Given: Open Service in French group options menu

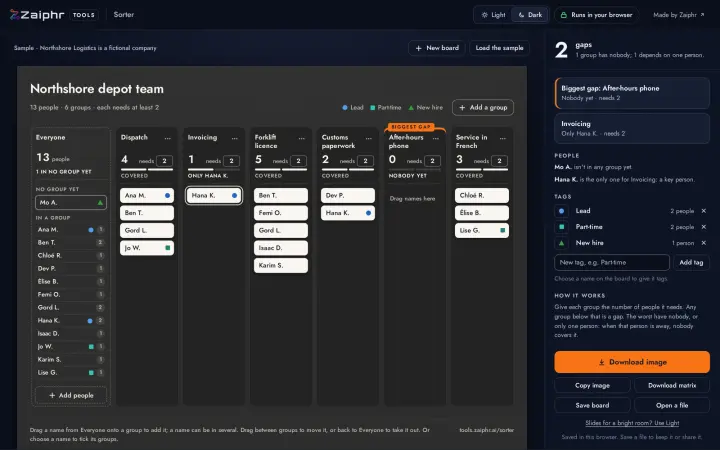Looking at the screenshot, I should coord(503,138).
